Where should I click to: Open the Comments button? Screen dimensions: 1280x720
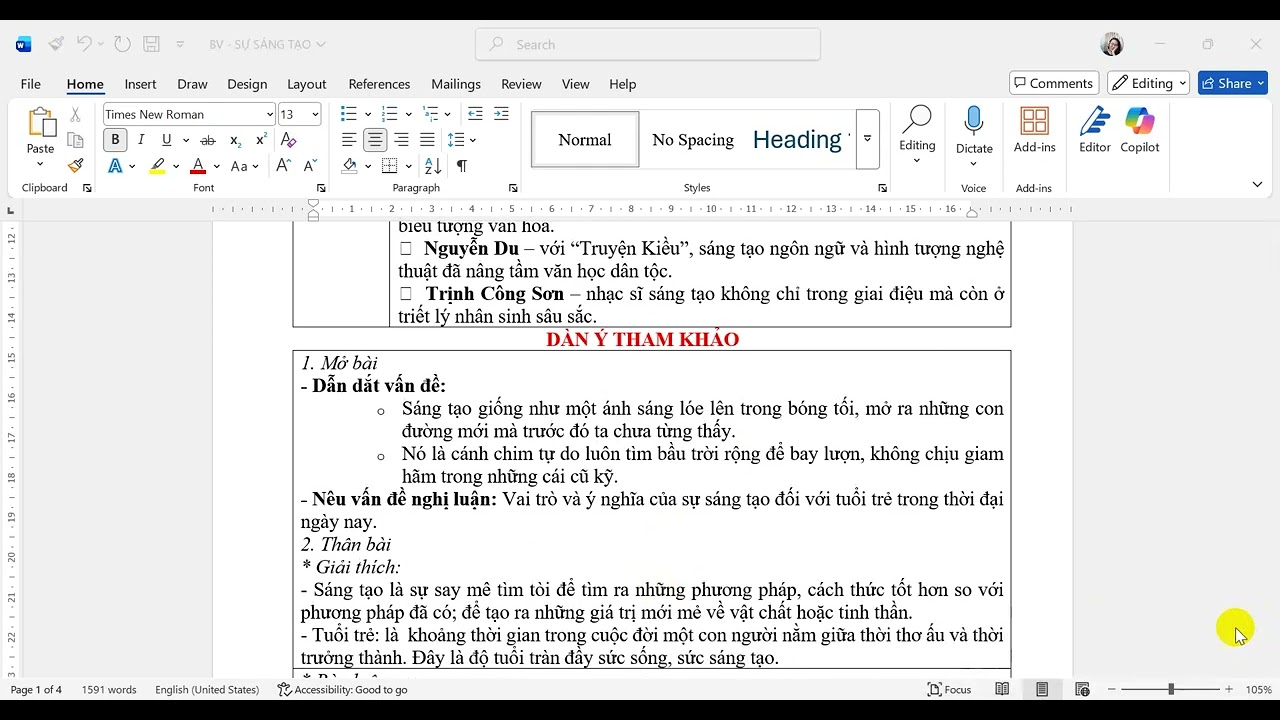pos(1054,83)
